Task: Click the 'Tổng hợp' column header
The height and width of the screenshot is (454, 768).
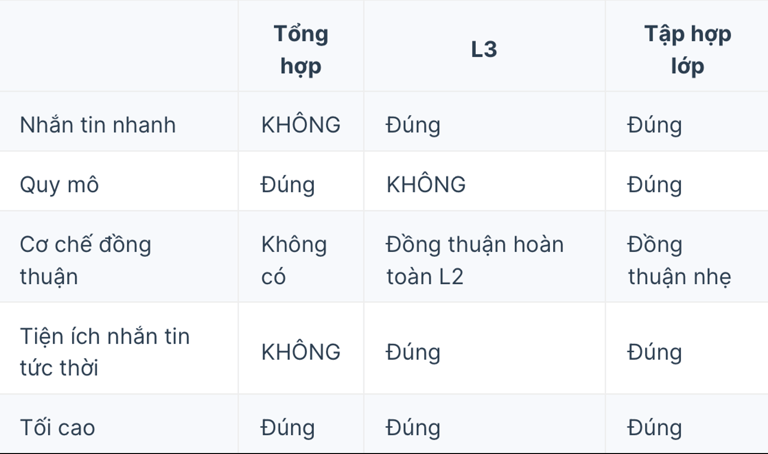Action: 301,49
